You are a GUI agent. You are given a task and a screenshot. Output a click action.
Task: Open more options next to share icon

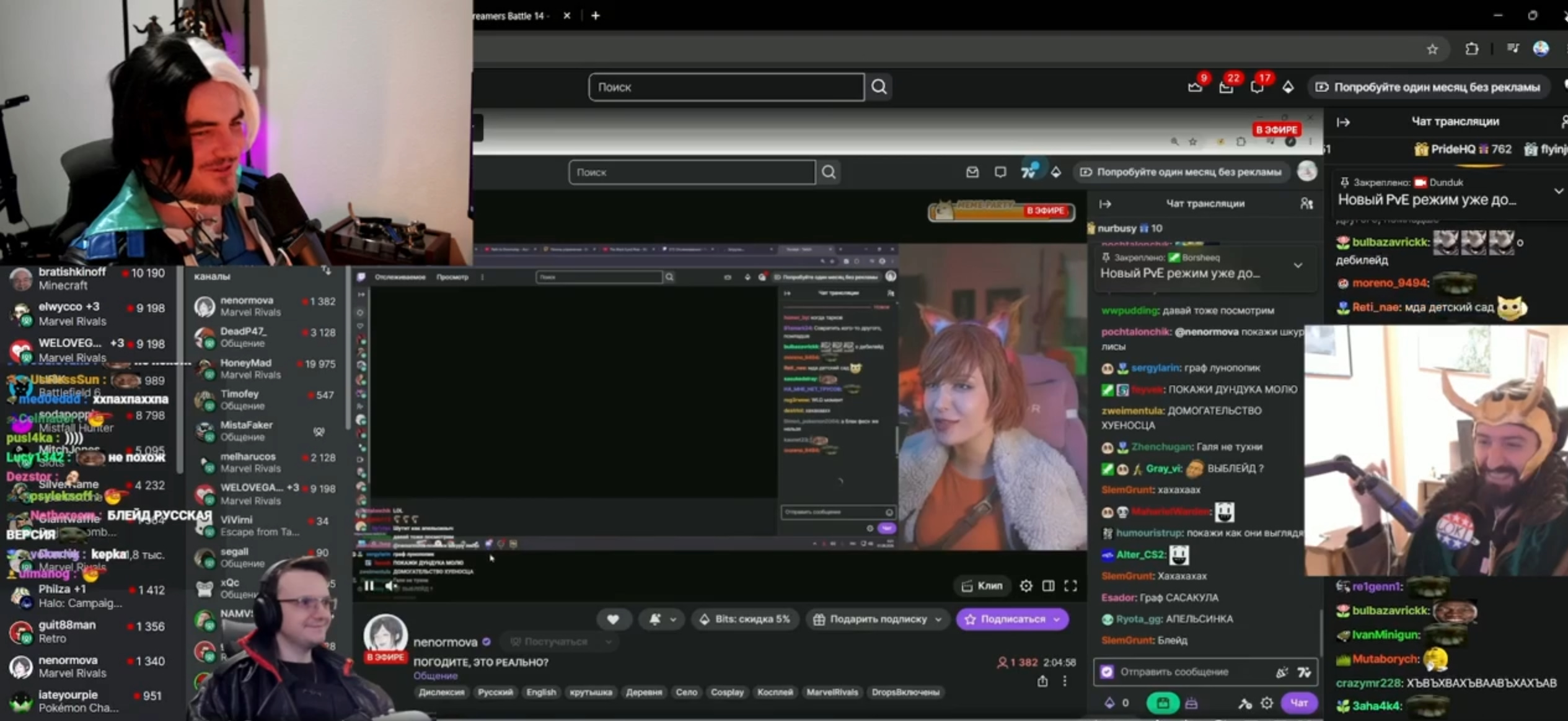[1065, 681]
